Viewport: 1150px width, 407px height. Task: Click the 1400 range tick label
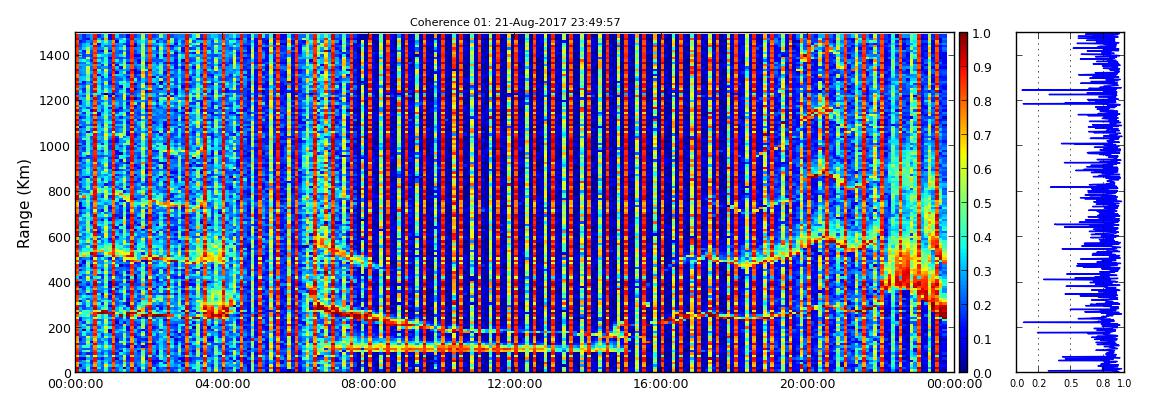pos(56,56)
